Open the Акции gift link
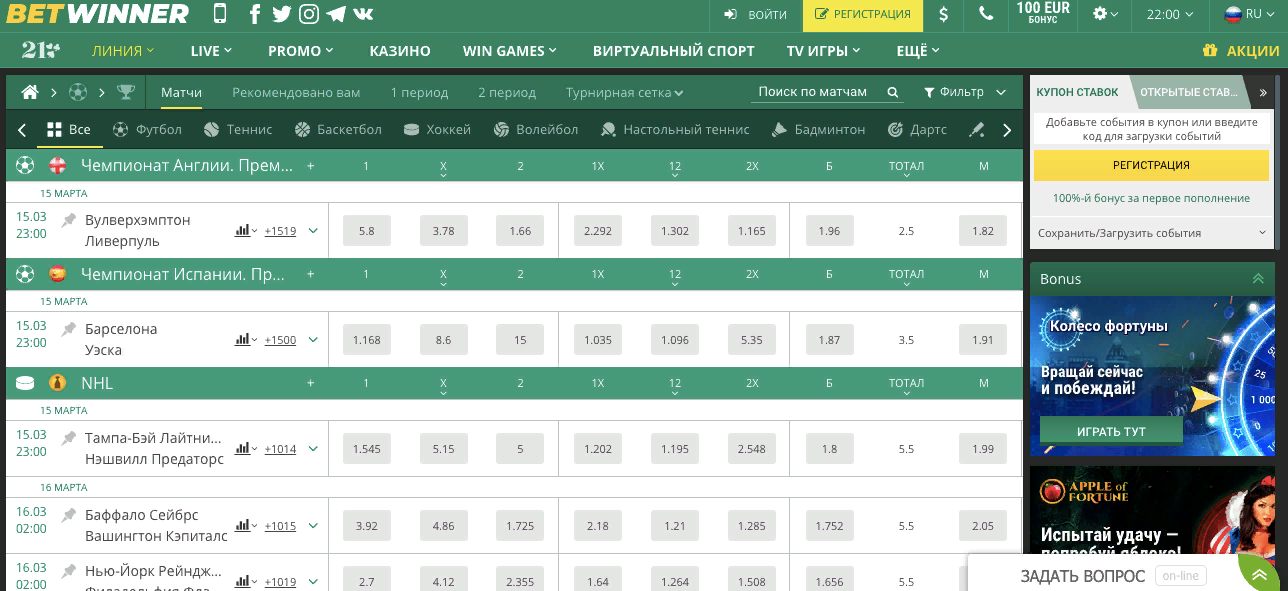 click(1240, 51)
